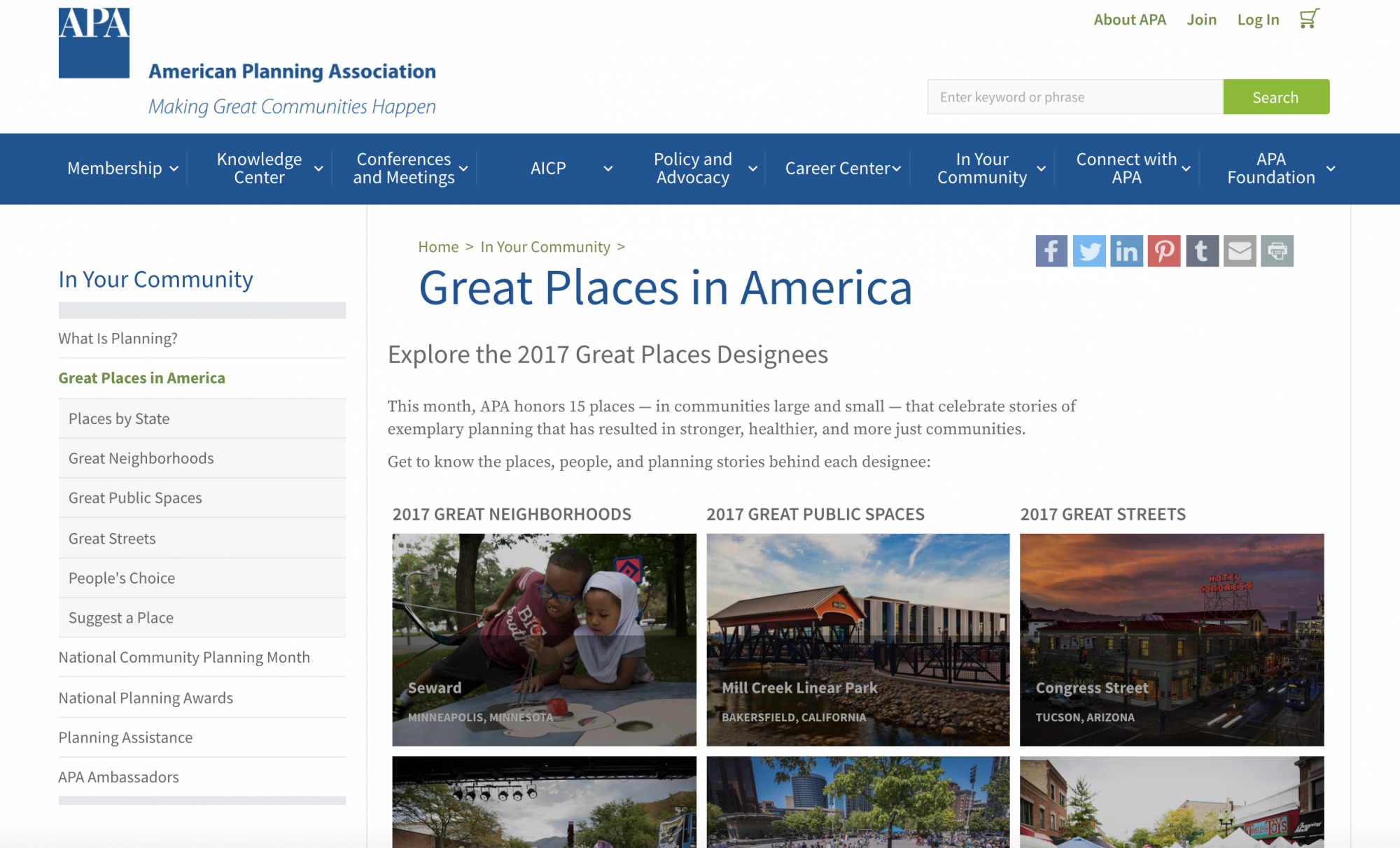Expand the AICP dropdown chevron
1400x848 pixels.
pos(608,169)
